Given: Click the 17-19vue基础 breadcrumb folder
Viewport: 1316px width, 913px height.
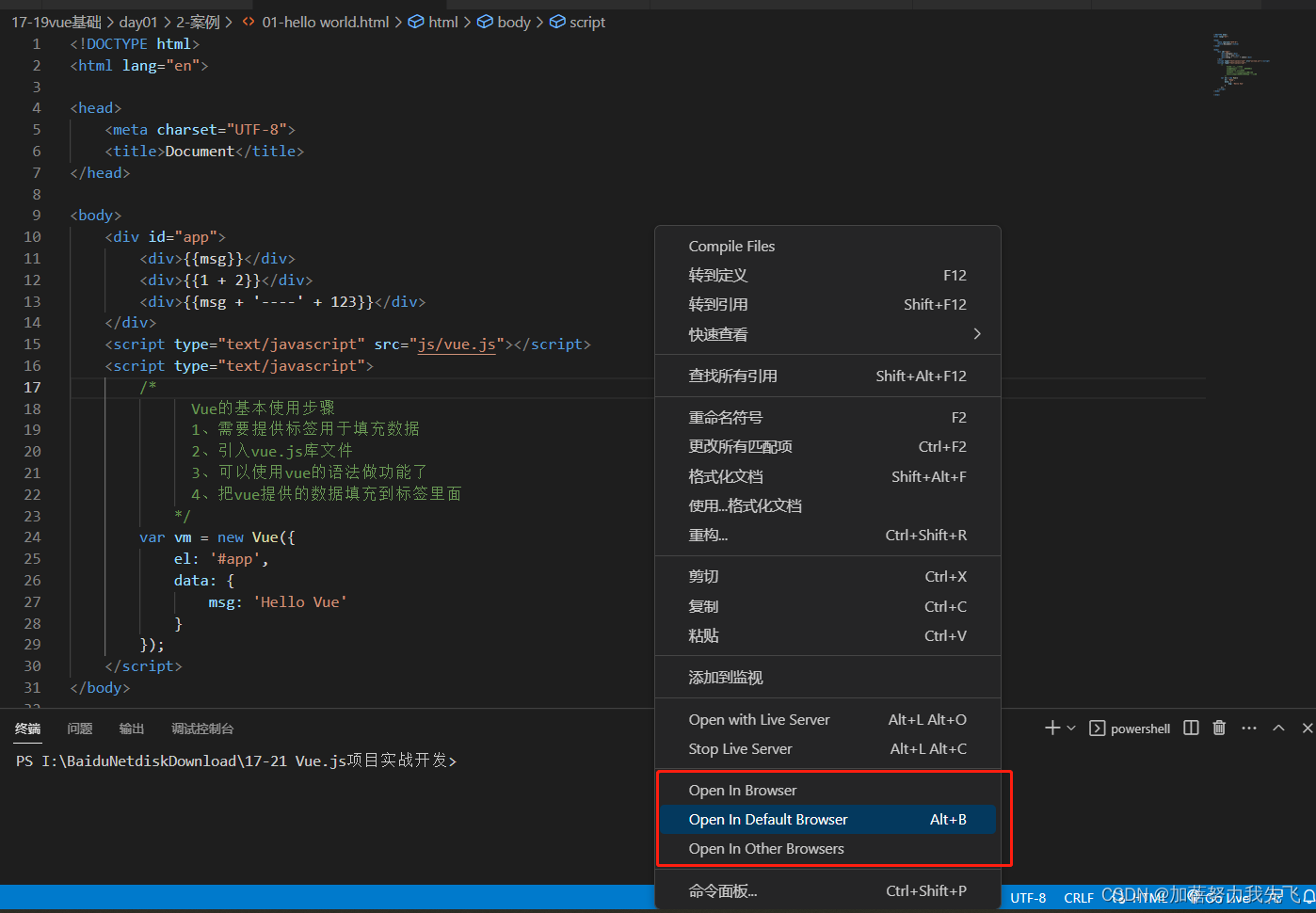Looking at the screenshot, I should pyautogui.click(x=56, y=22).
